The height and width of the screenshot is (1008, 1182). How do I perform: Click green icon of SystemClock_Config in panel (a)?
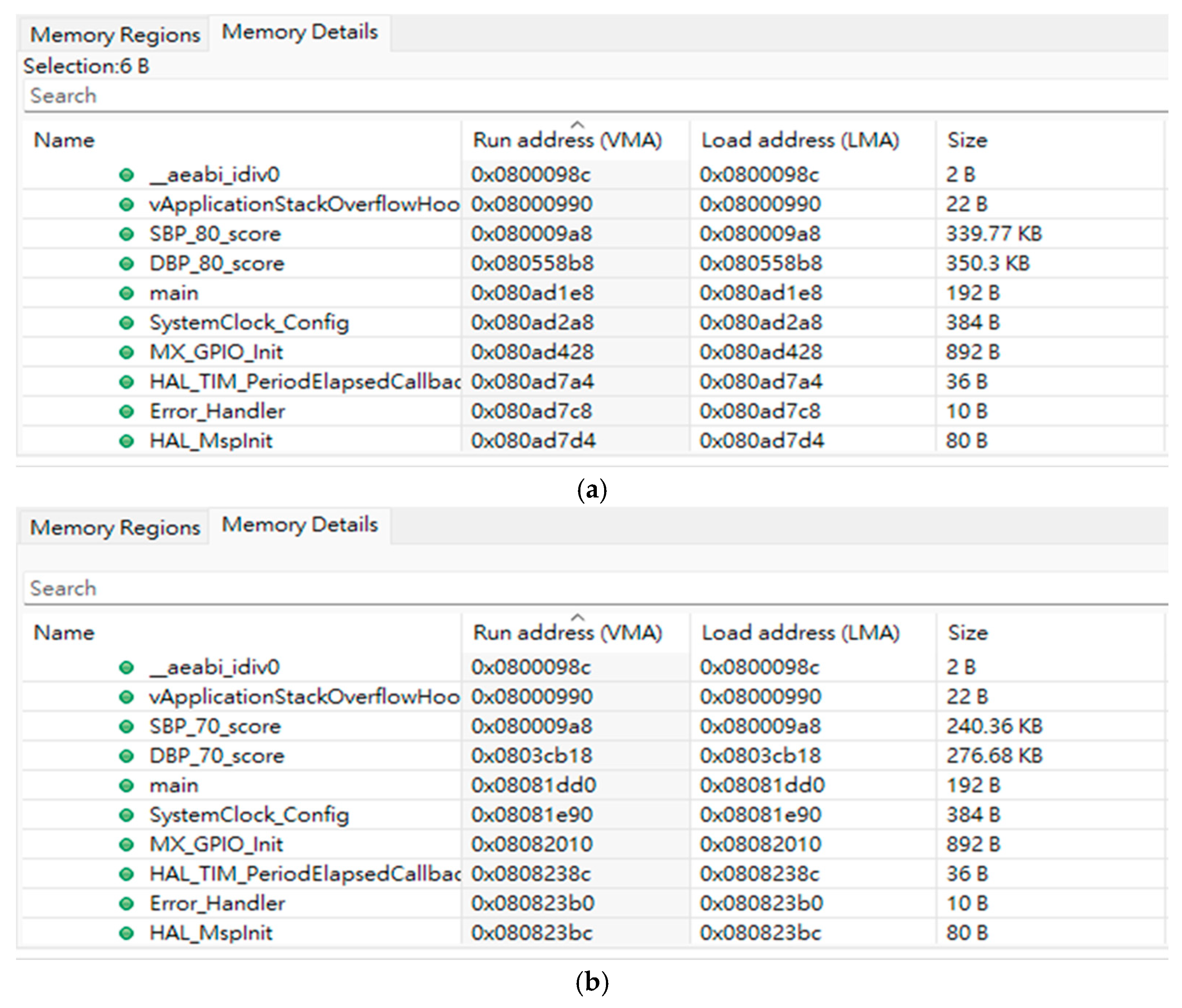tap(127, 323)
